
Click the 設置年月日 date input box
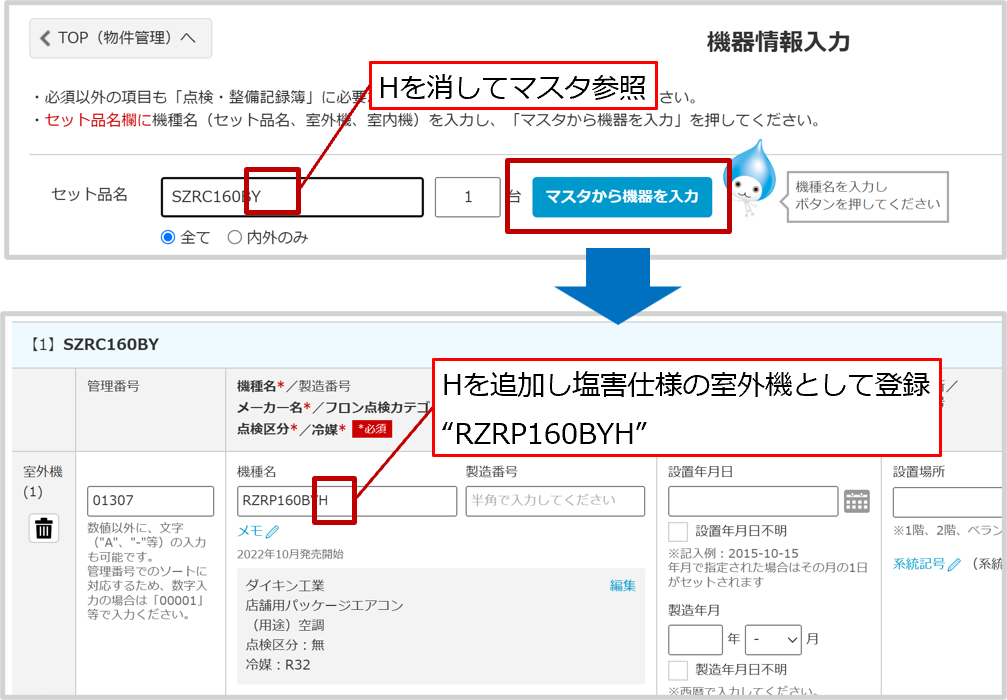tap(752, 501)
